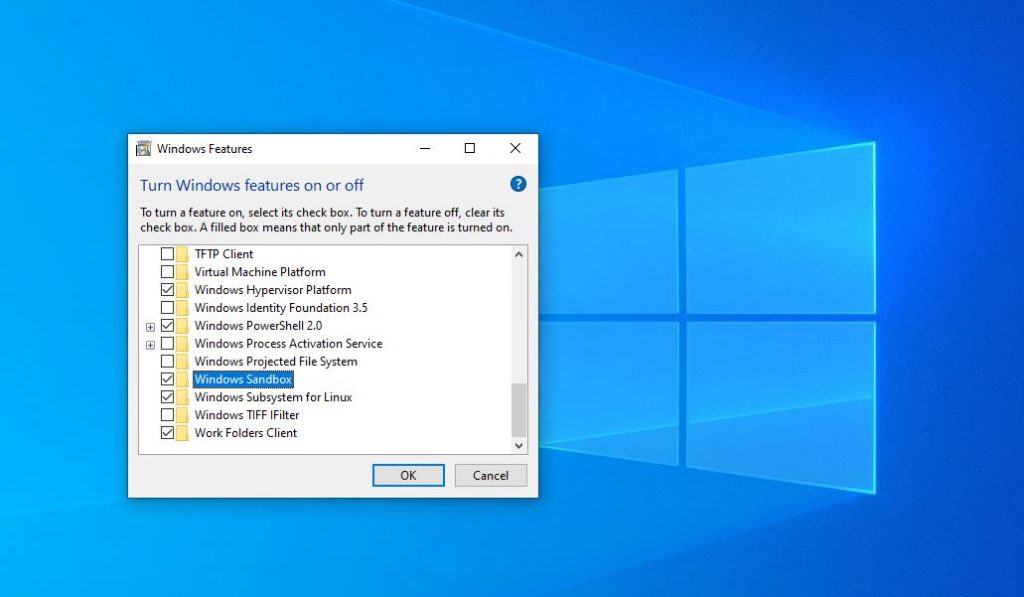
Task: Uncheck the Windows Subsystem for Linux checkbox
Action: point(167,397)
